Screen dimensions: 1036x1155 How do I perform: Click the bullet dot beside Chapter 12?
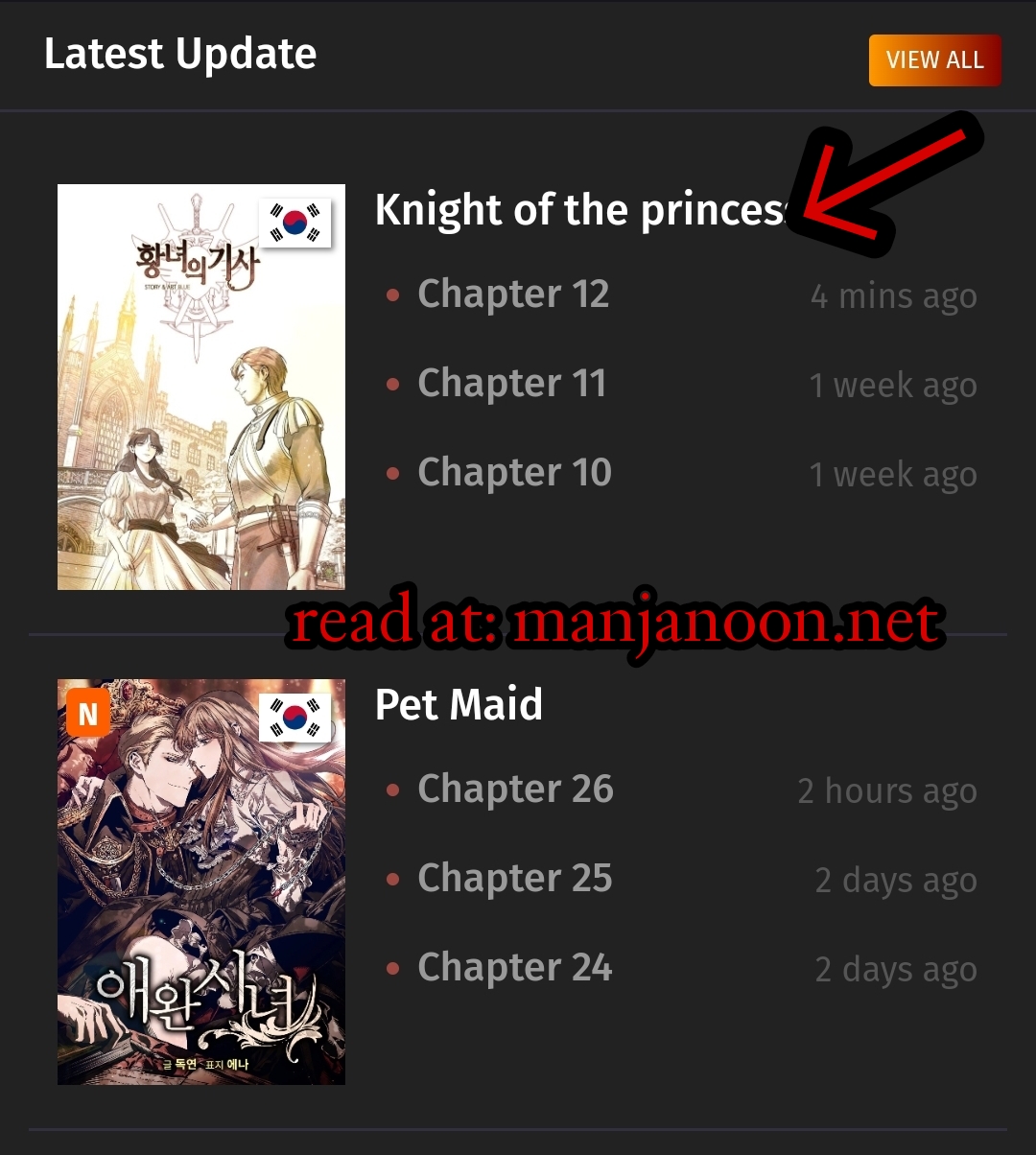(x=392, y=295)
